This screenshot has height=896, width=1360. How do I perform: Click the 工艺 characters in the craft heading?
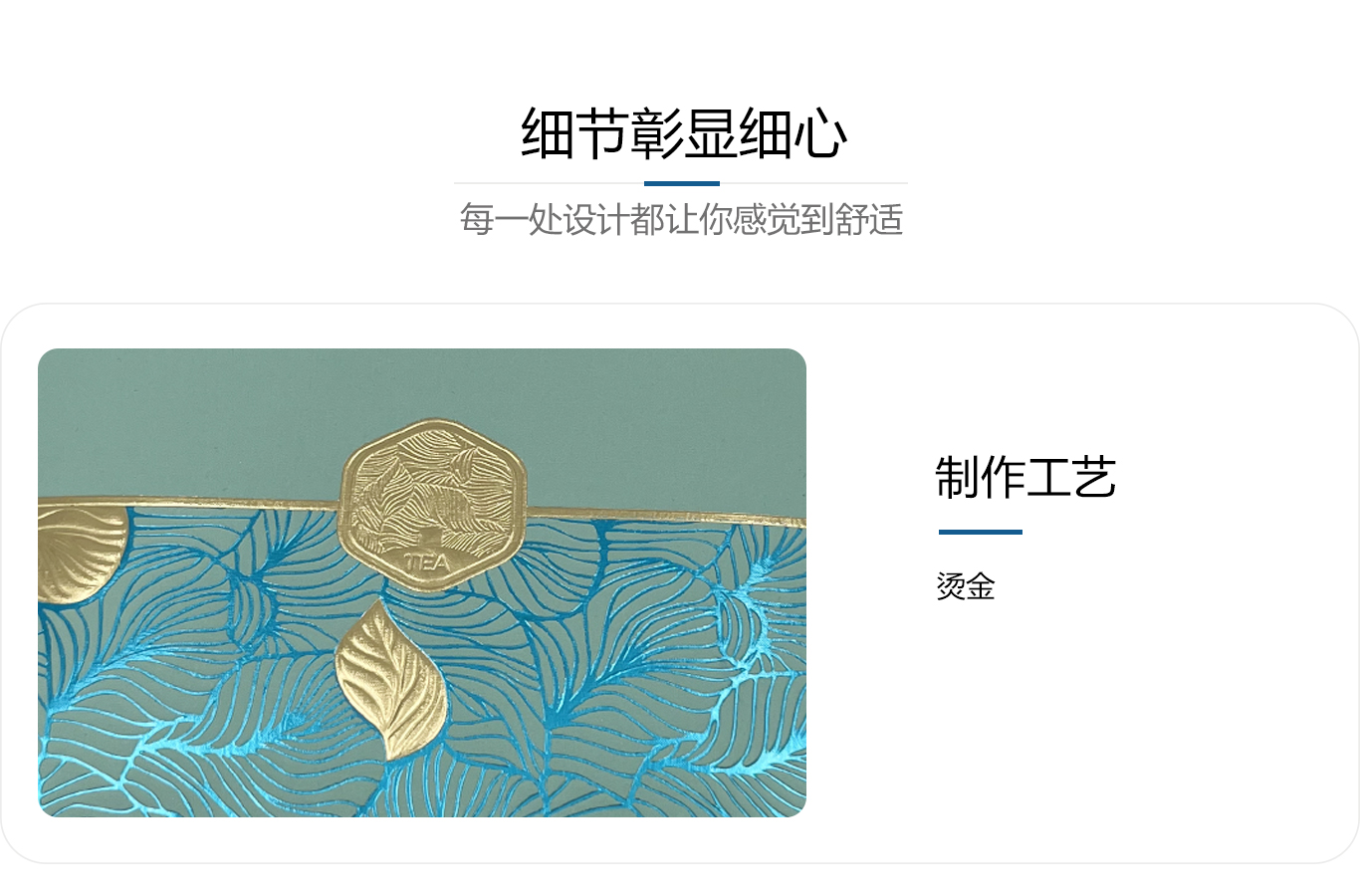(1071, 477)
